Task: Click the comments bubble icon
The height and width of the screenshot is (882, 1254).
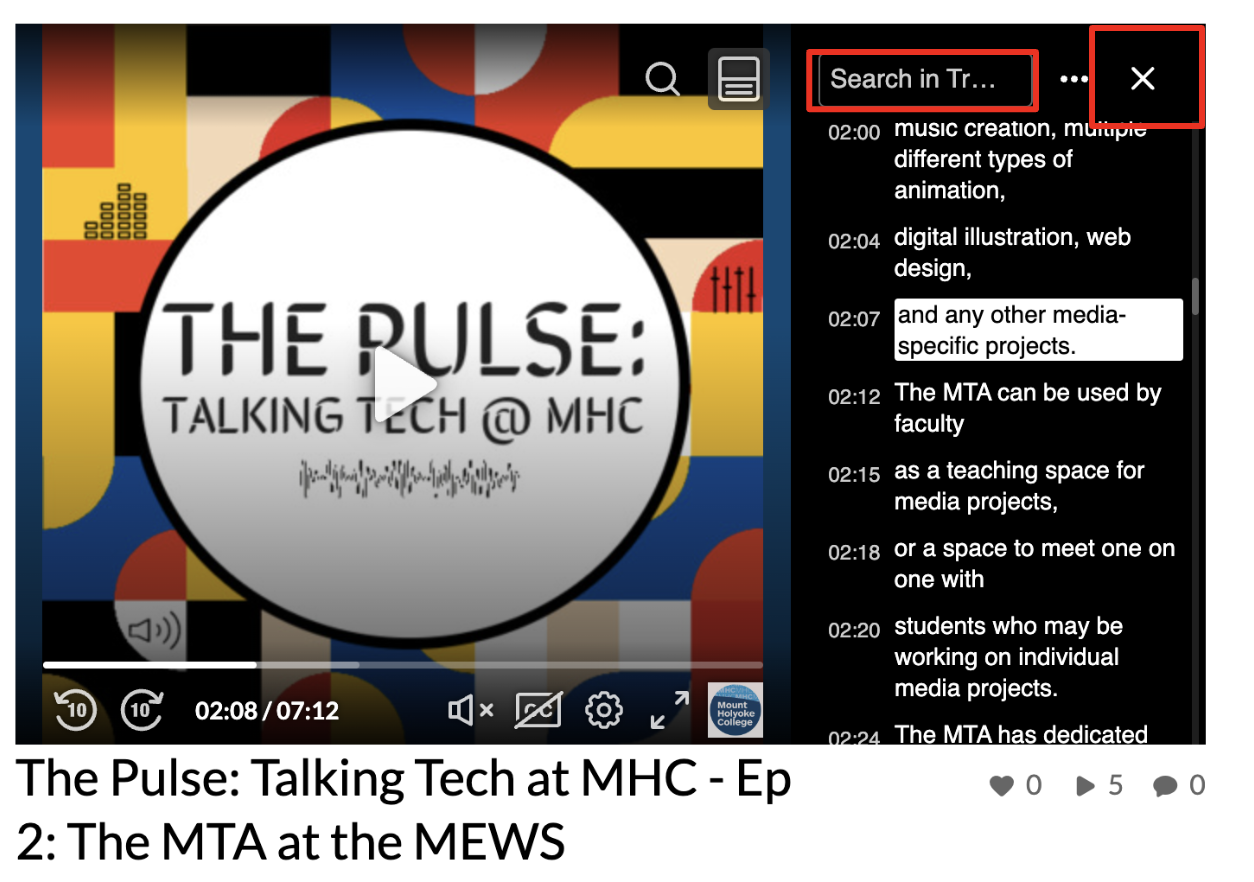Action: [x=1165, y=787]
